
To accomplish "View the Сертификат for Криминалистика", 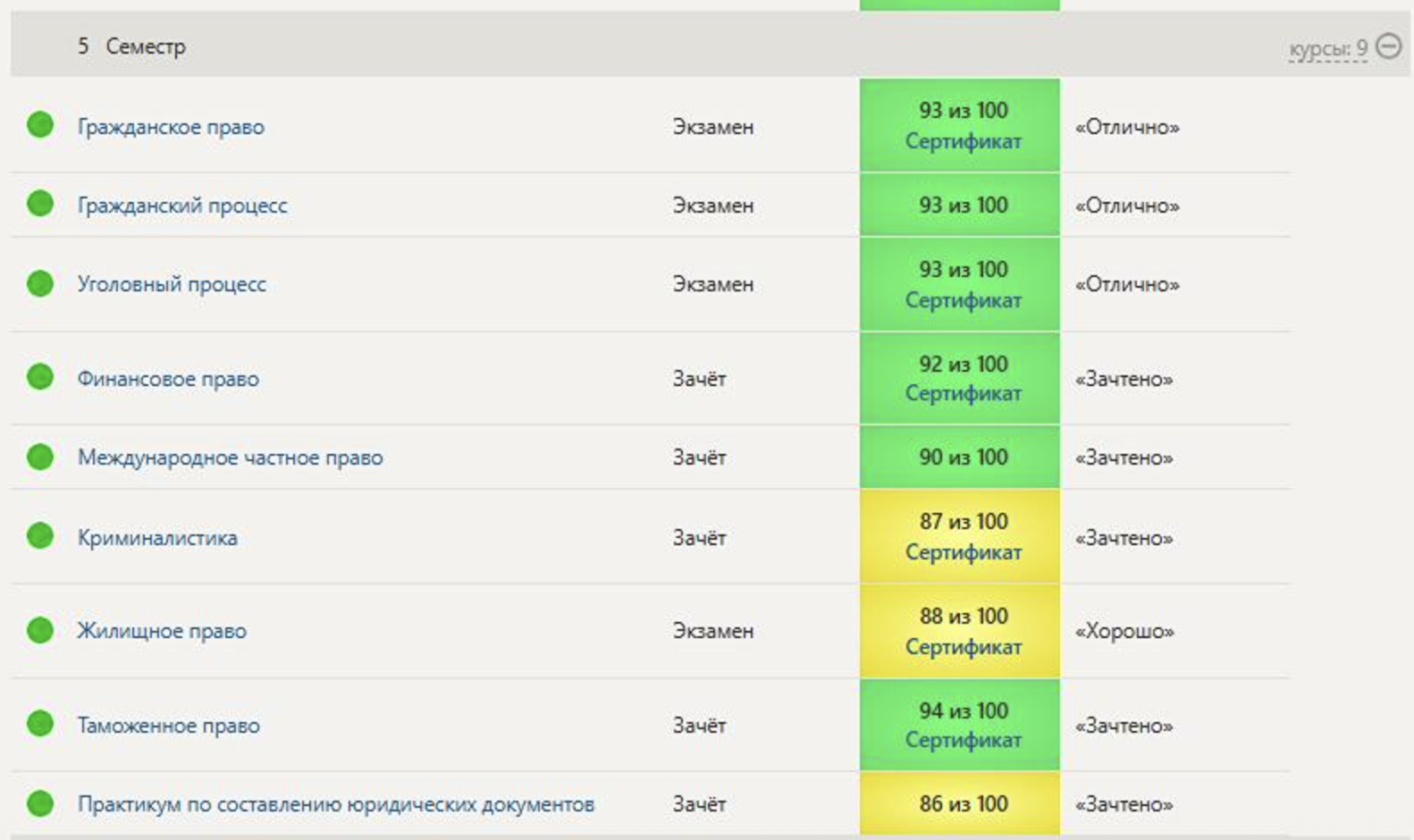I will [x=963, y=552].
